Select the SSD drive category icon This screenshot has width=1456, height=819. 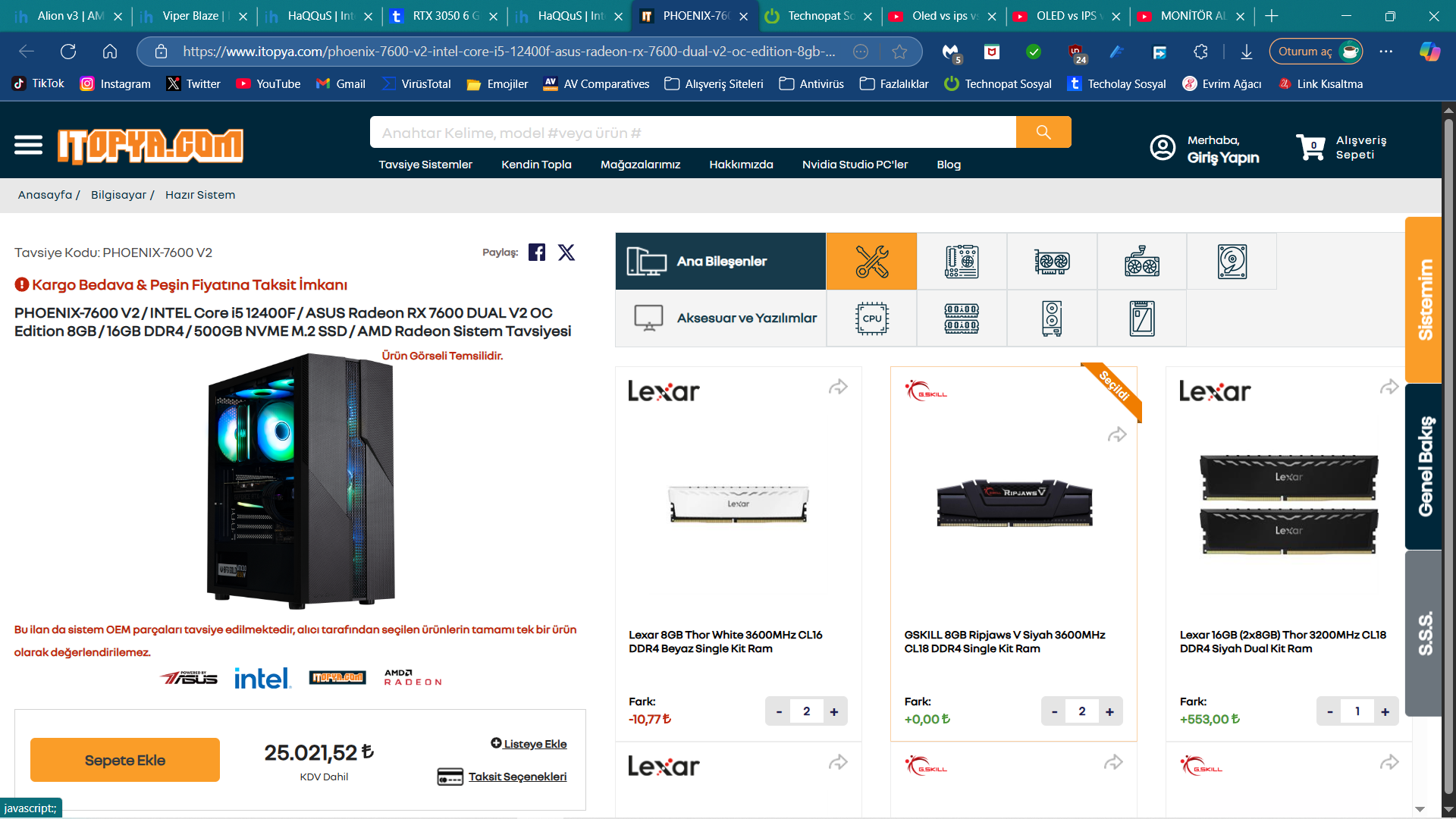[1142, 318]
